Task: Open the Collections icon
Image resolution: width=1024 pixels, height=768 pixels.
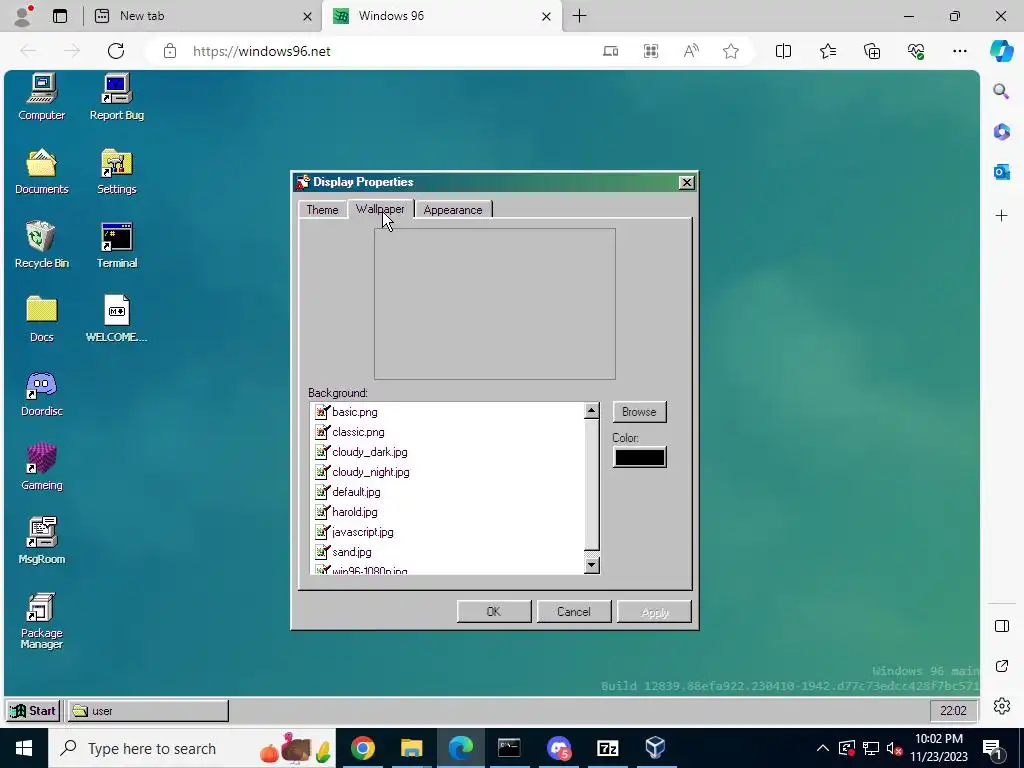Action: click(x=872, y=51)
